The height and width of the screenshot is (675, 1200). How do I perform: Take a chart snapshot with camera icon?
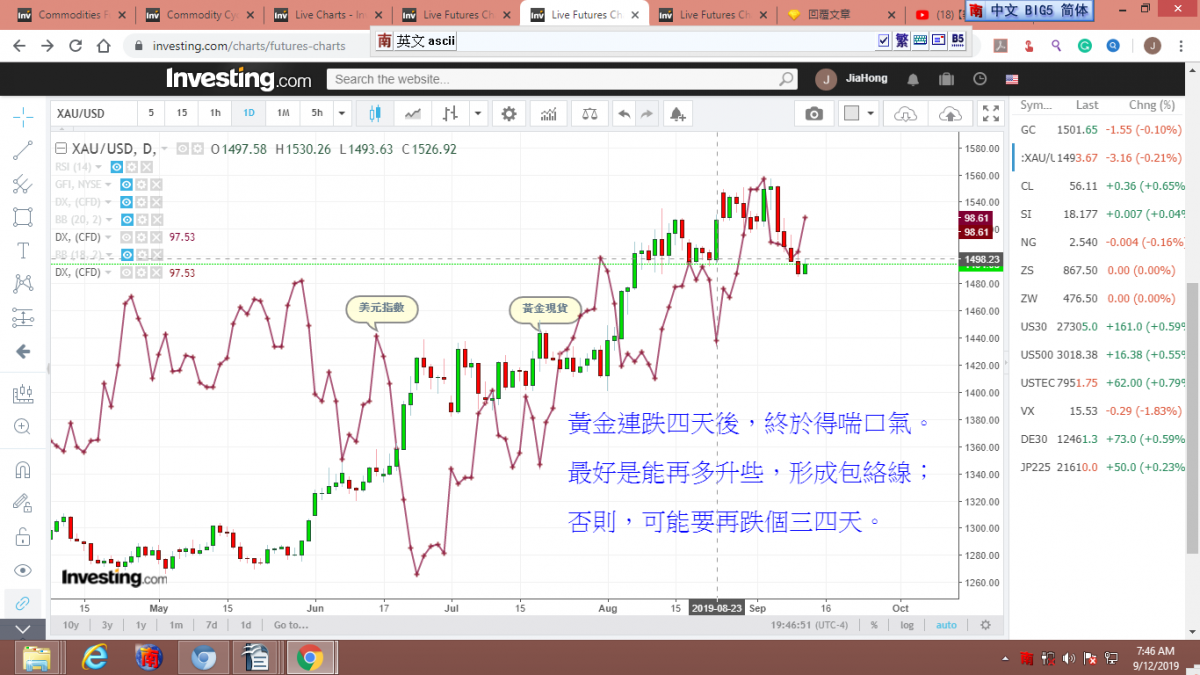[x=814, y=114]
